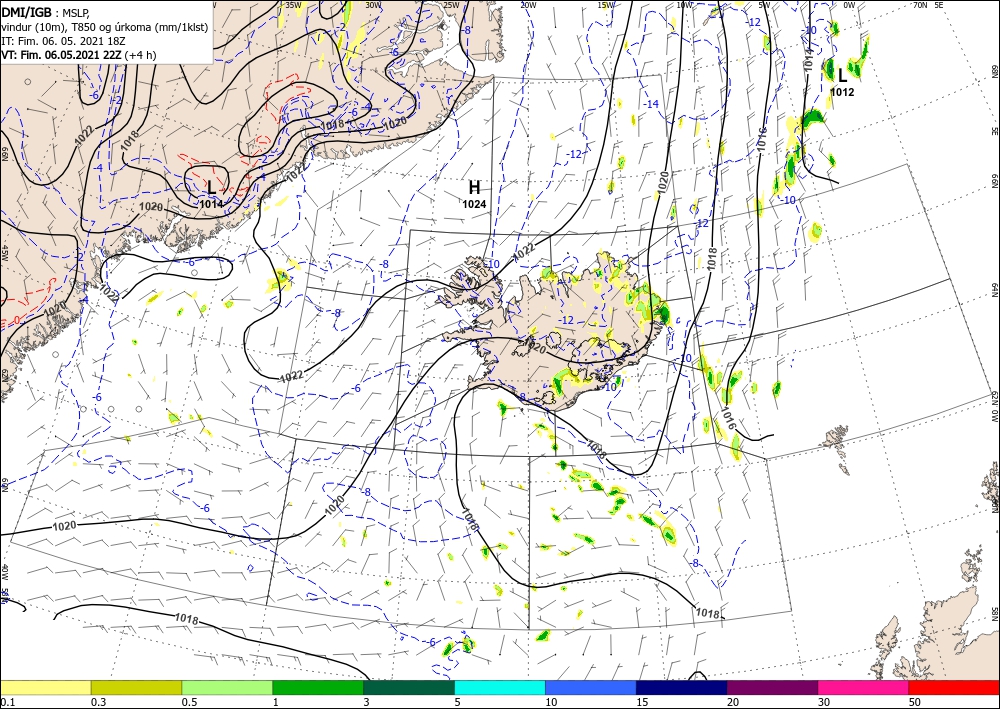Click the 35W longitude label
Screen dimensions: 1000x709
point(293,5)
